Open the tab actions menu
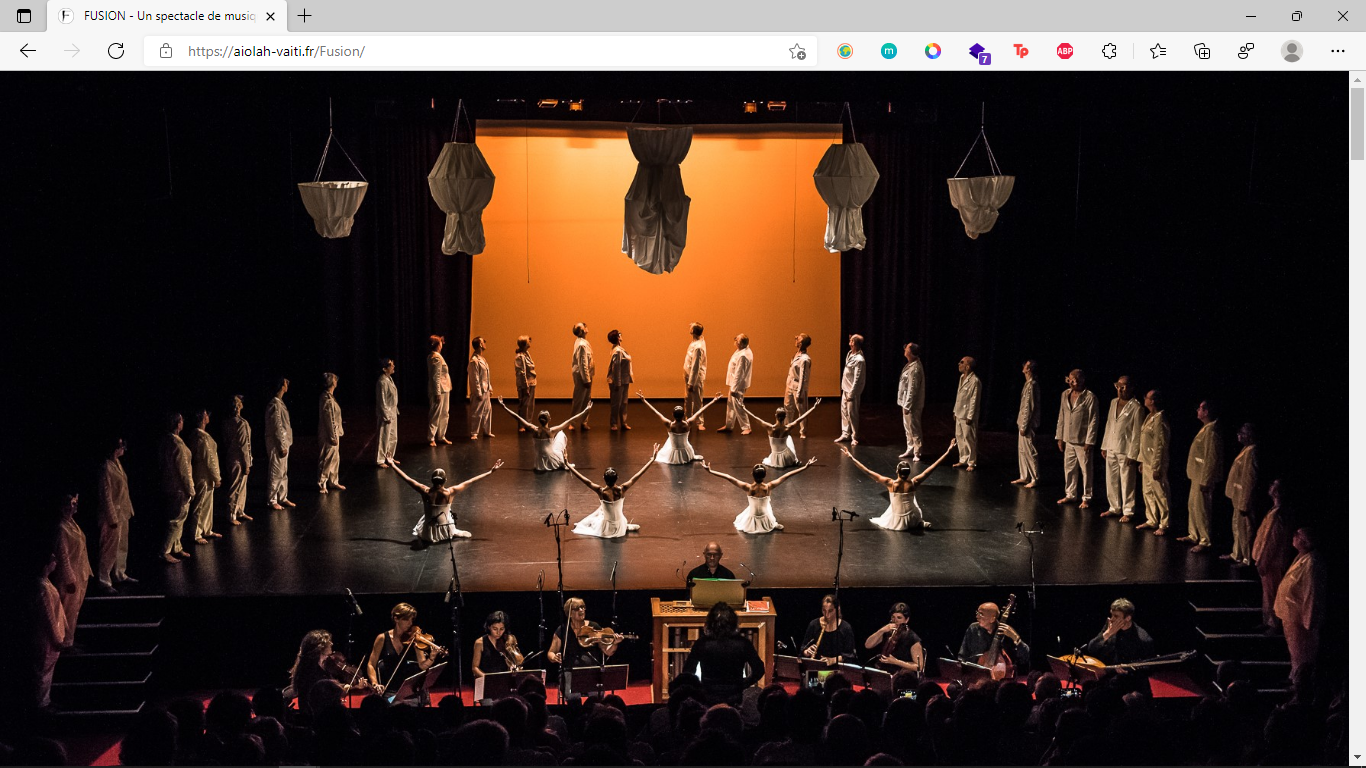This screenshot has height=768, width=1366. tap(22, 16)
